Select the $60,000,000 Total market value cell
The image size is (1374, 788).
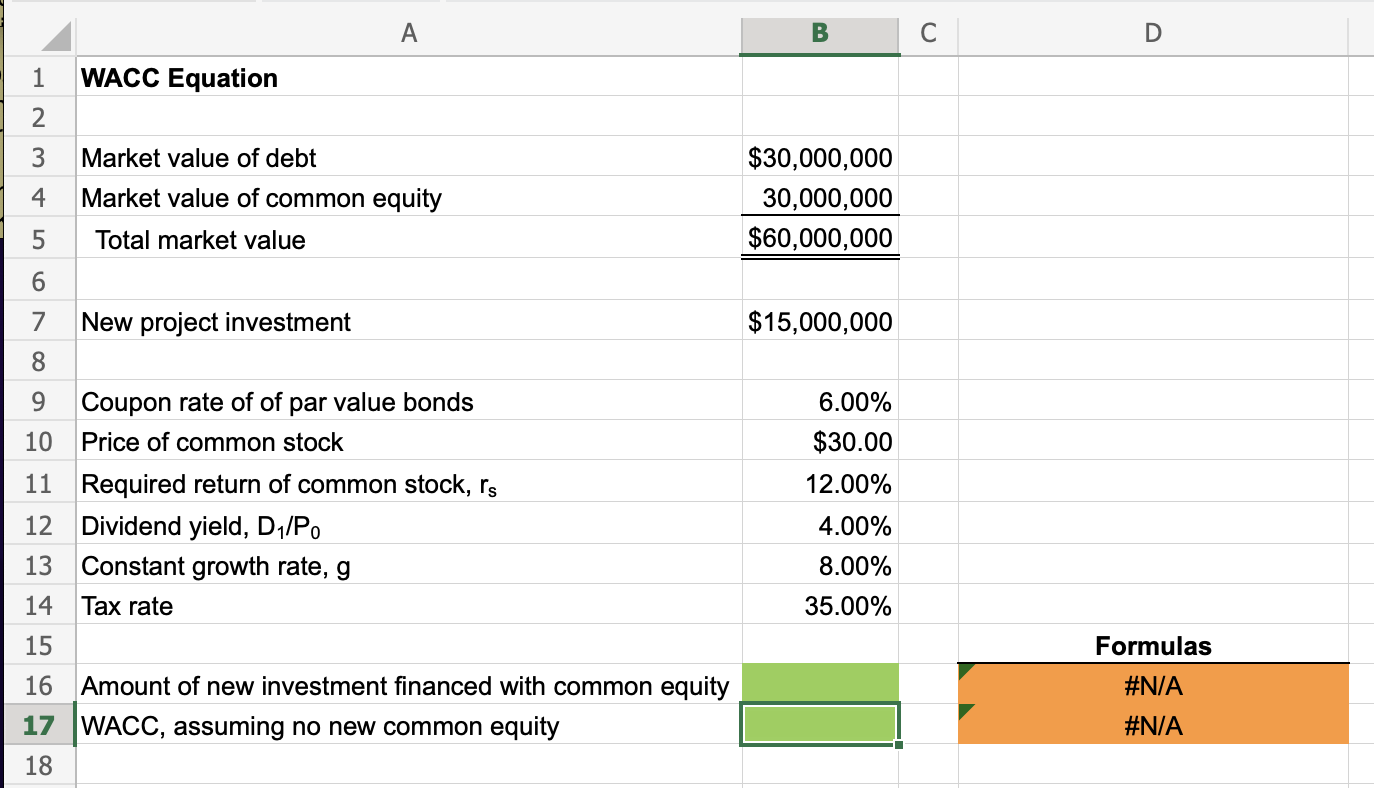(819, 238)
